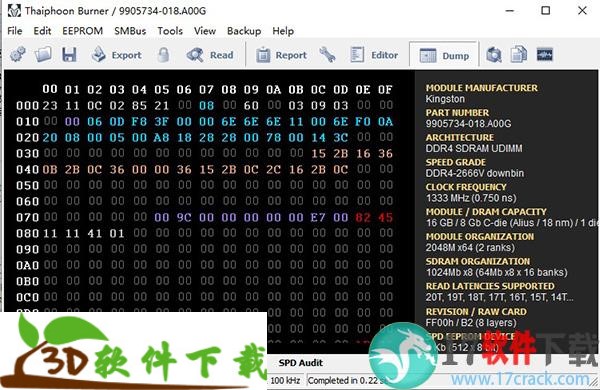600x390 pixels.
Task: Open the Editor view
Action: [374, 55]
